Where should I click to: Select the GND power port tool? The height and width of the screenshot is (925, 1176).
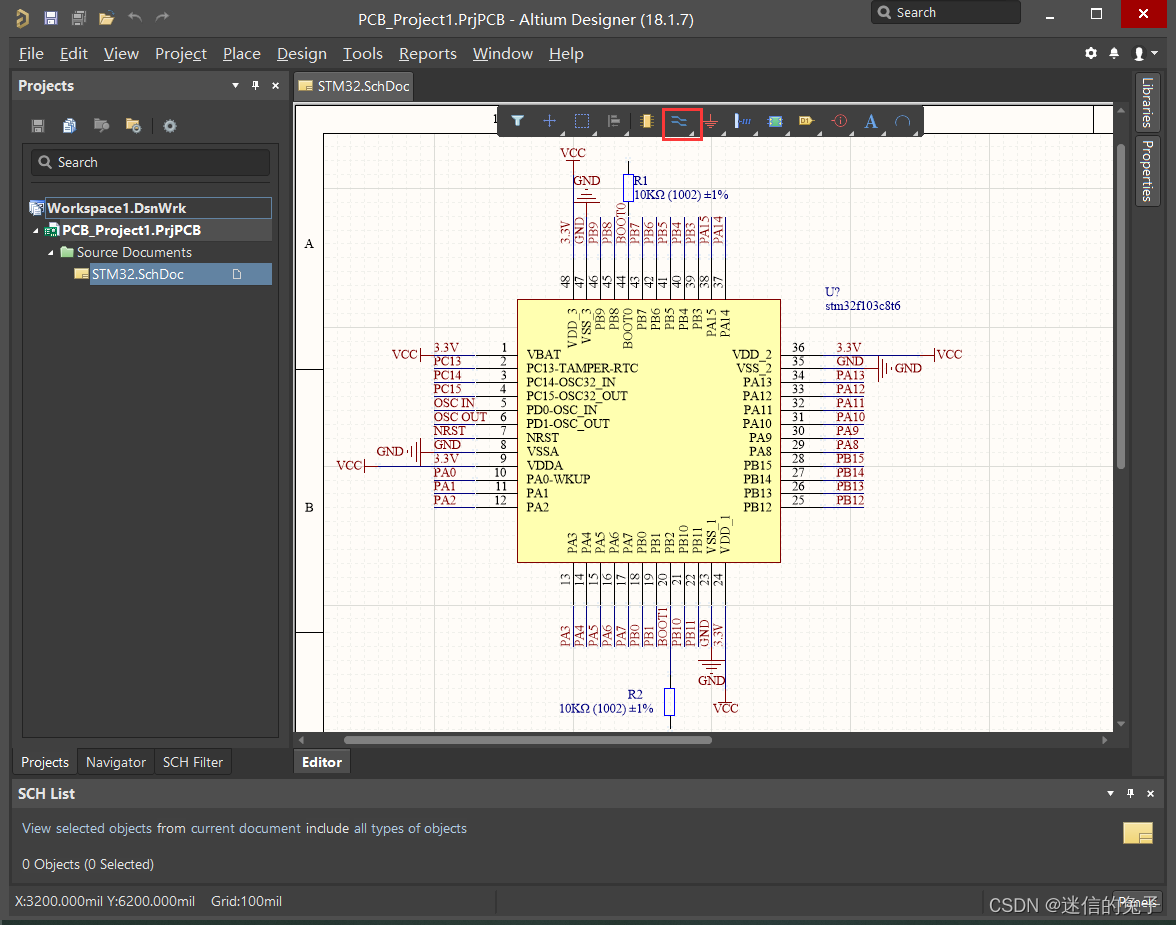click(710, 121)
